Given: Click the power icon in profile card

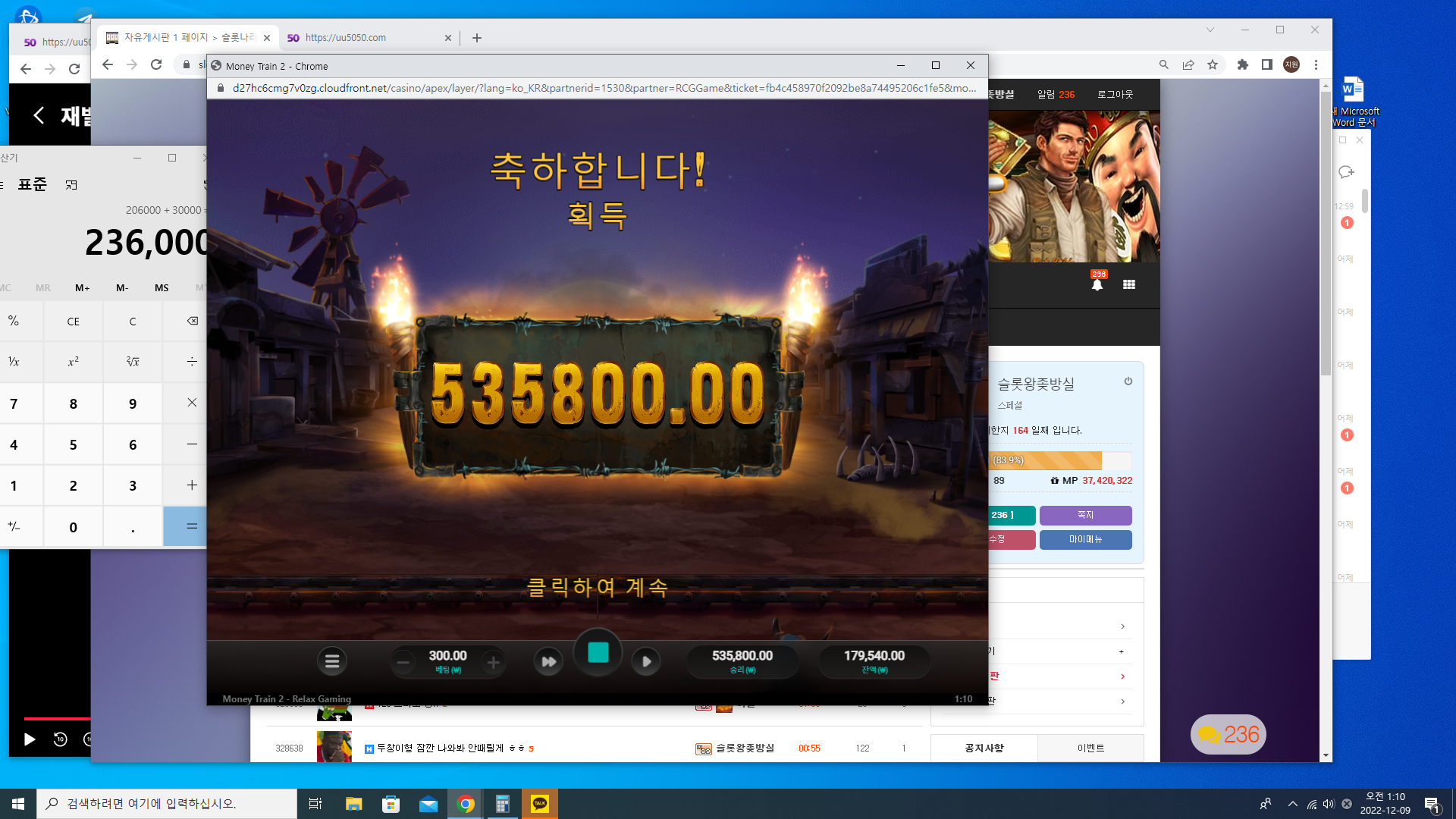Looking at the screenshot, I should tap(1128, 381).
